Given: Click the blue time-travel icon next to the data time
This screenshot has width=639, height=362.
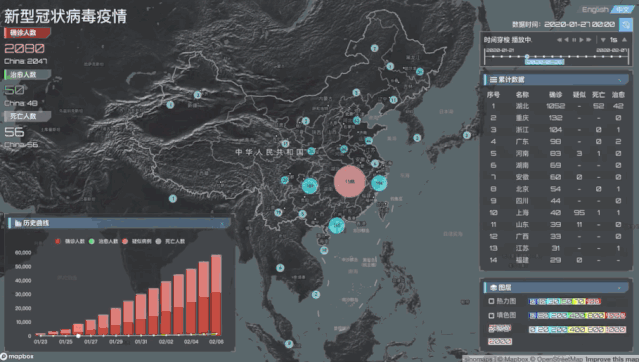Looking at the screenshot, I should [x=626, y=24].
